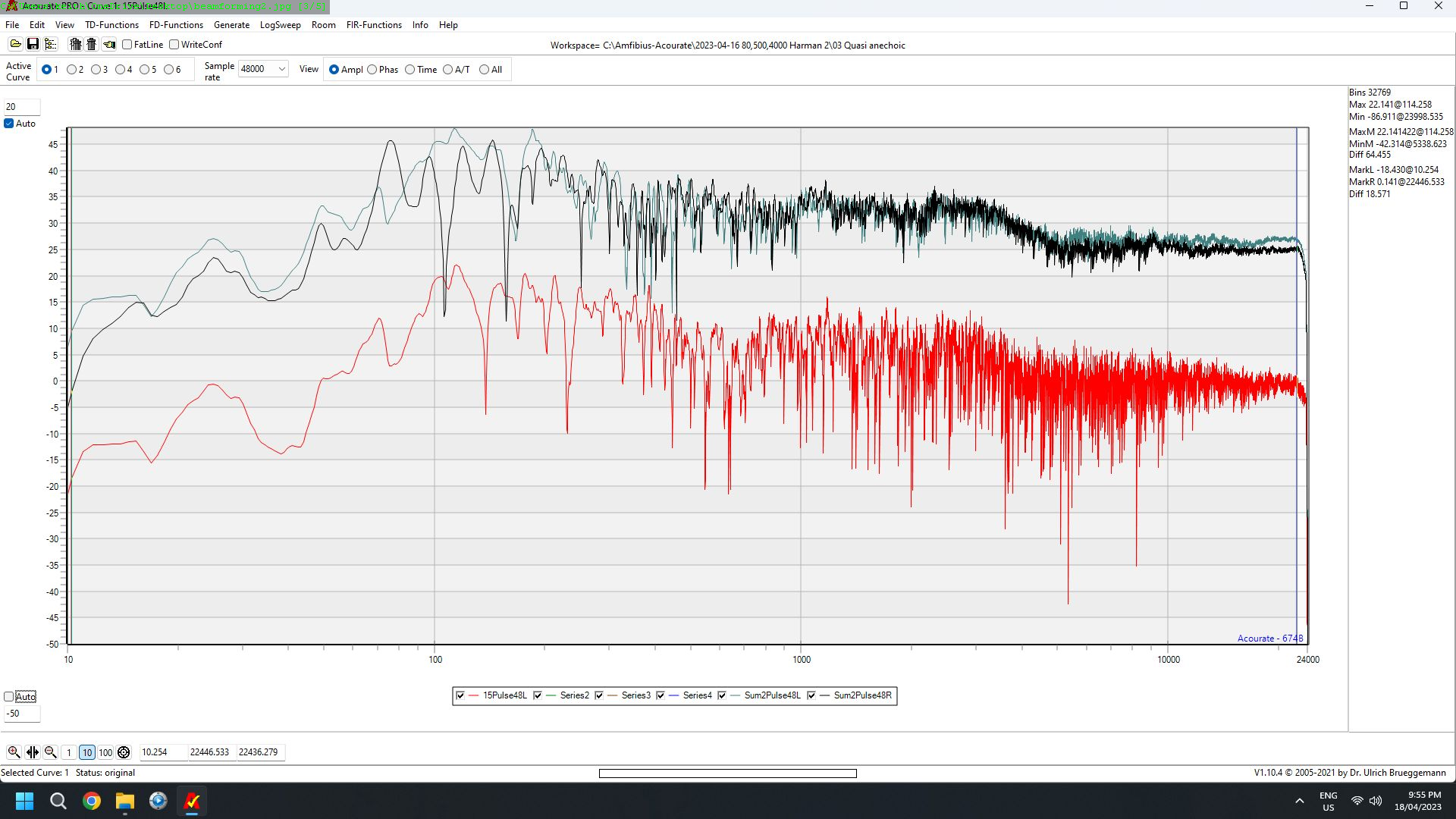Open the LogSweep menu
Screen dimensions: 1456x819
280,25
